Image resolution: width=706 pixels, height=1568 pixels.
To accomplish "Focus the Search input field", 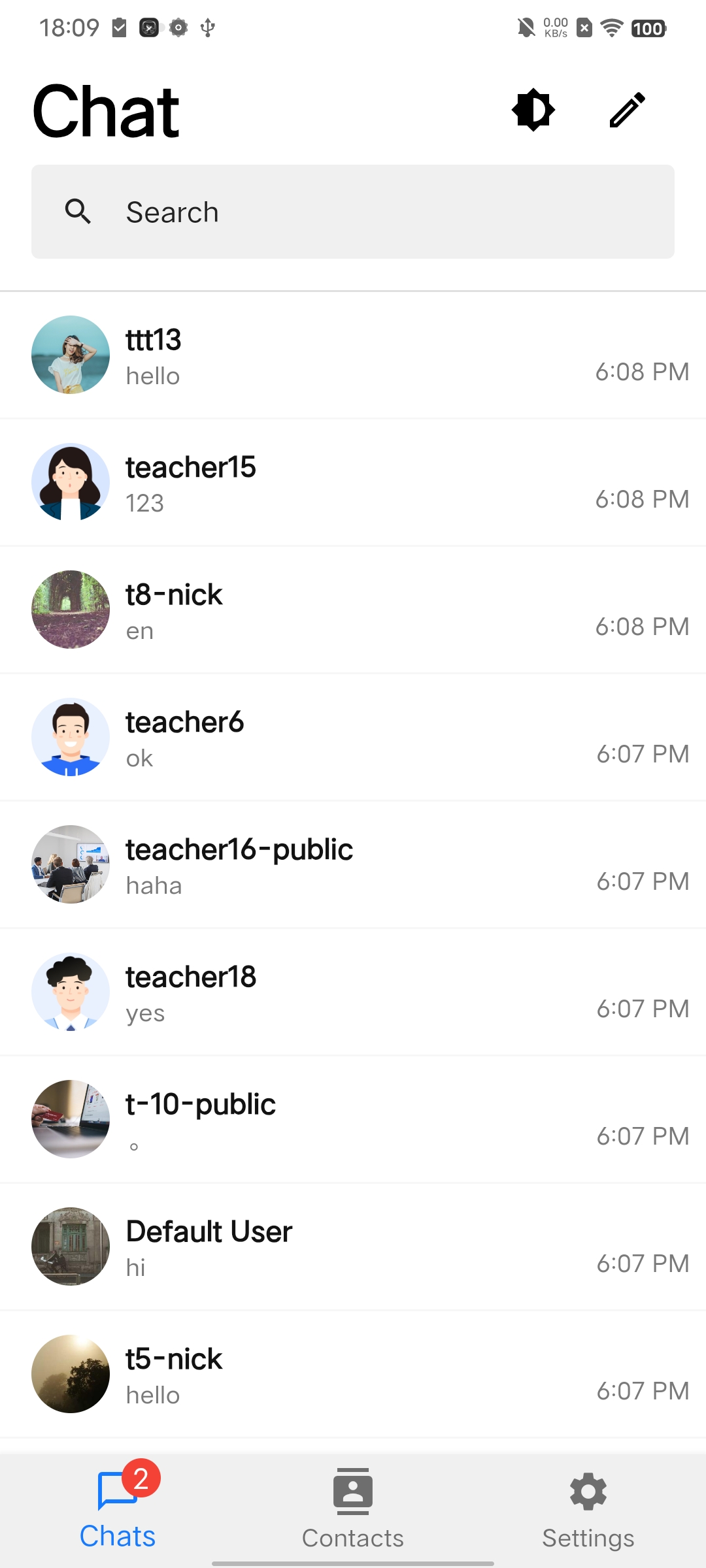I will [353, 212].
